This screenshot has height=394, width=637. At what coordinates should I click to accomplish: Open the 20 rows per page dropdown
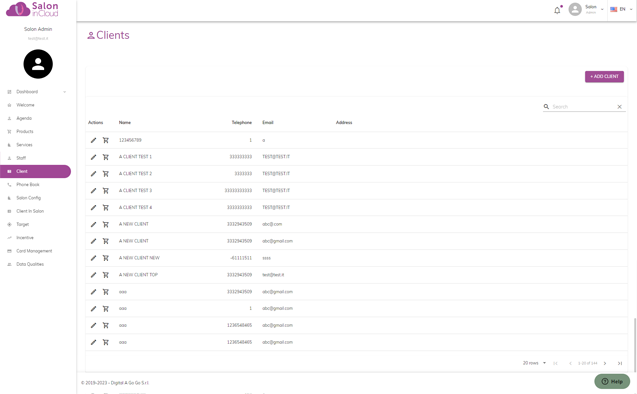click(534, 363)
